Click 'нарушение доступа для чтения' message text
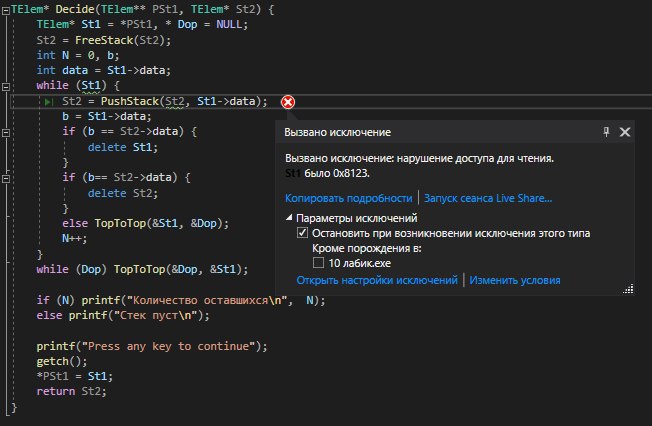Viewport: 652px width, 426px height. point(474,158)
